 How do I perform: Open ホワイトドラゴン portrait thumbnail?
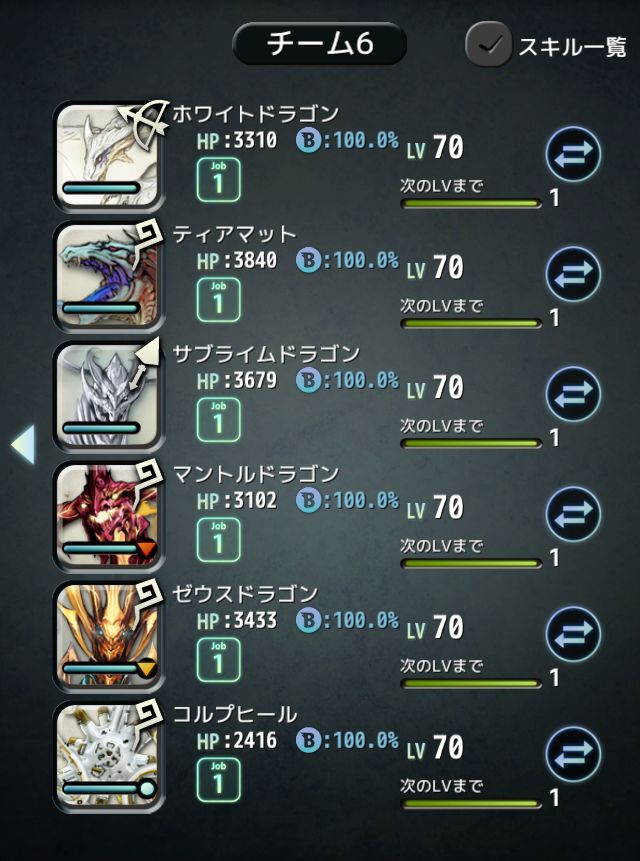click(x=109, y=156)
